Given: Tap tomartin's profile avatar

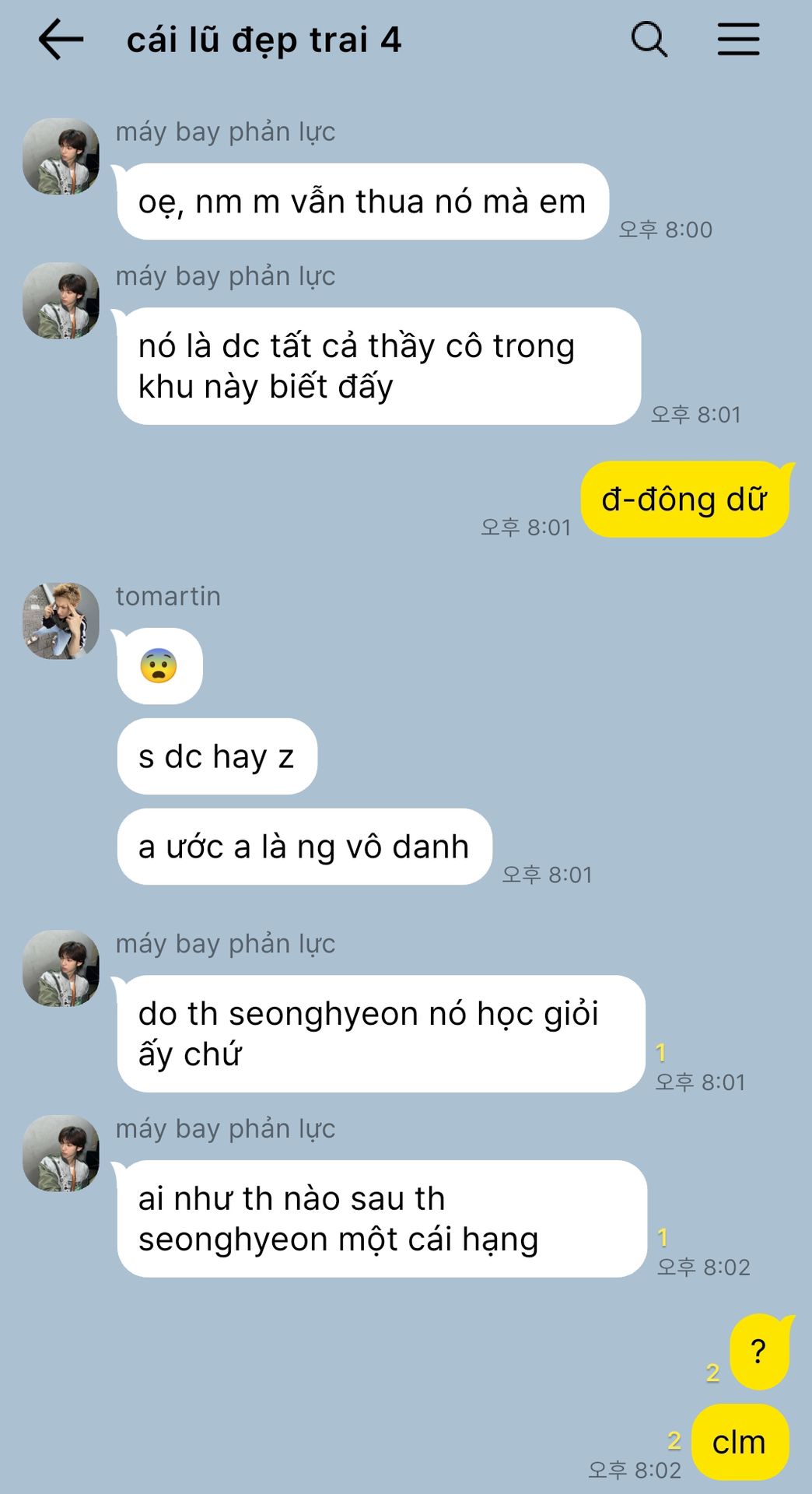Looking at the screenshot, I should 61,621.
